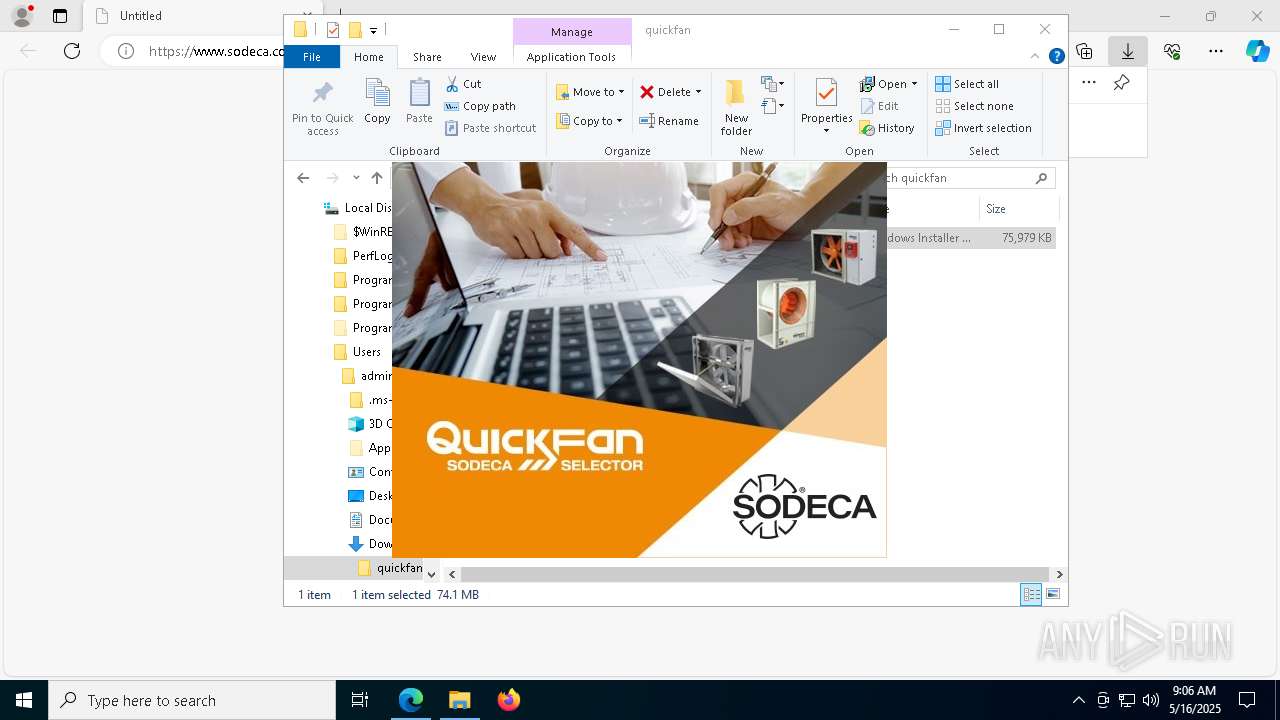Open the Easy access dropdown icon

coord(772,105)
